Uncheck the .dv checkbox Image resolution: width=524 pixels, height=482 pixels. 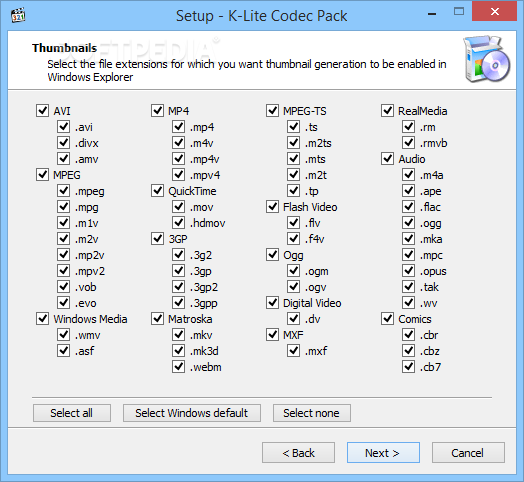293,319
